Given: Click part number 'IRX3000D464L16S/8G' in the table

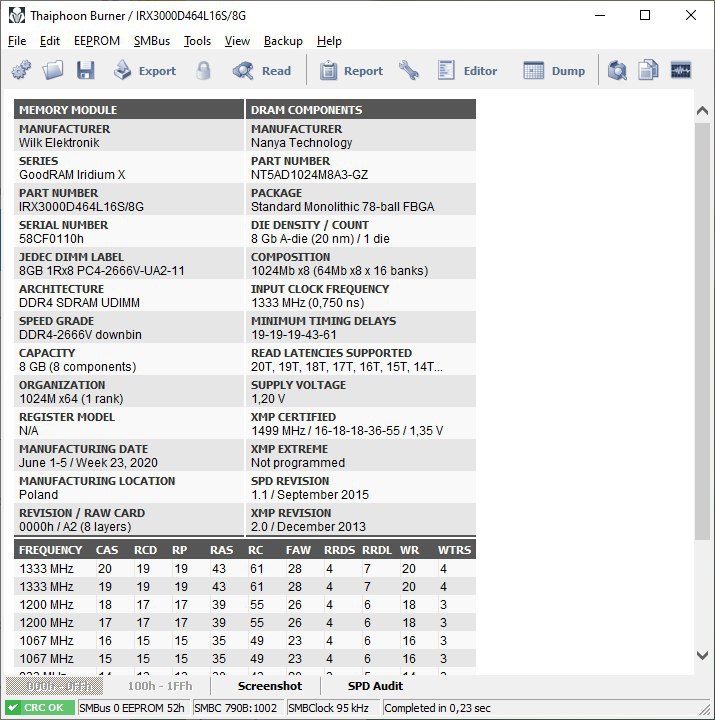Looking at the screenshot, I should coord(81,207).
